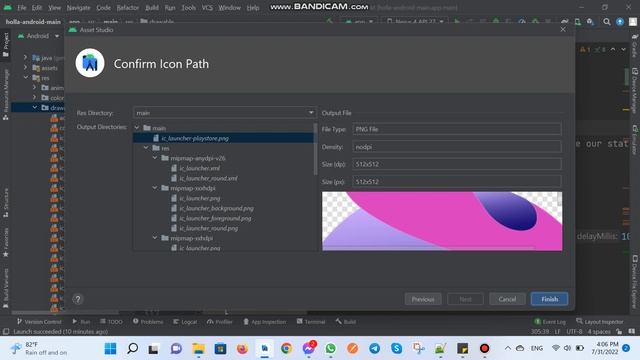Screen dimensions: 640x360
Task: Click the File Type field
Action: (457, 129)
